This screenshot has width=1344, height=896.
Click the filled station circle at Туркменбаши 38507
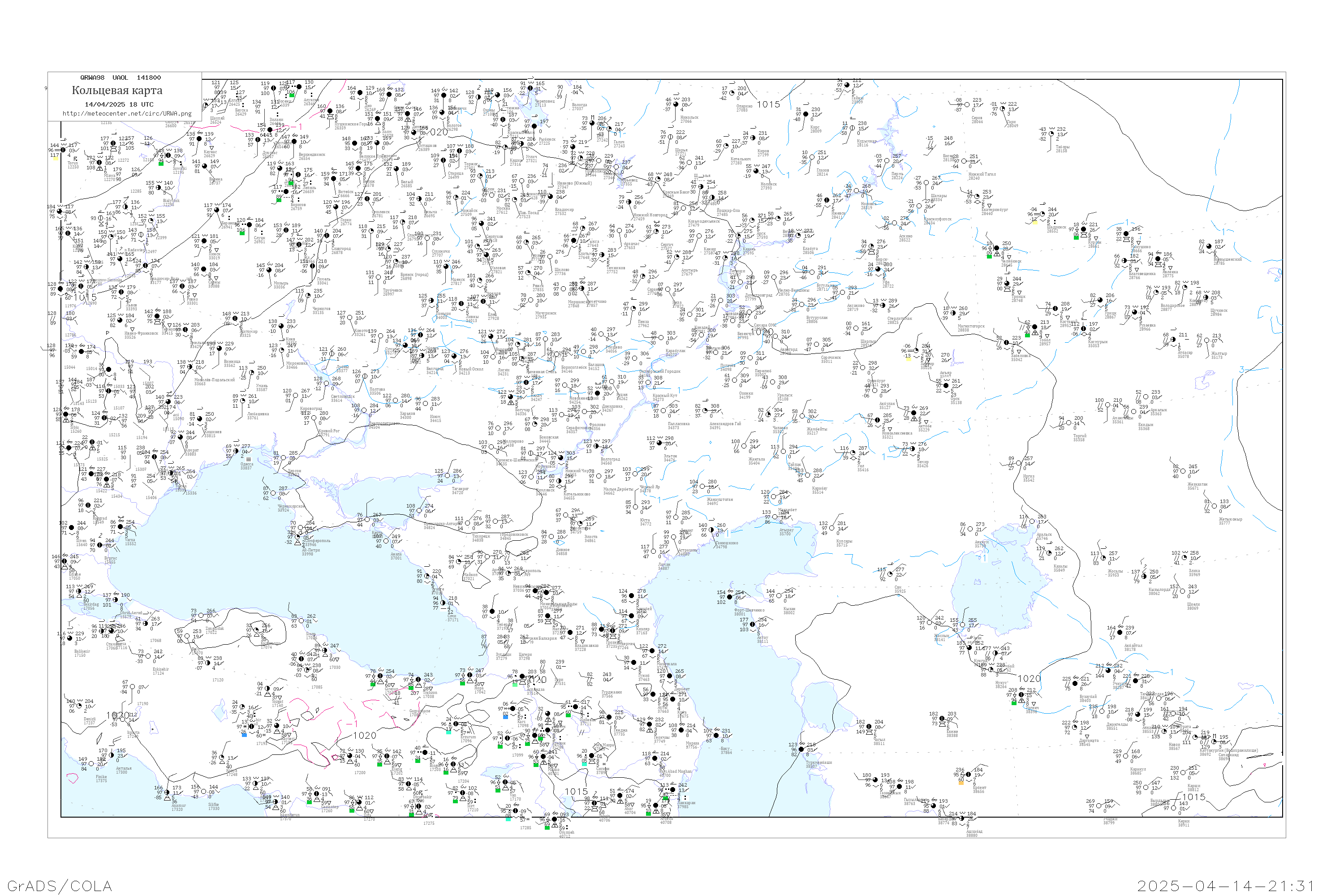(x=802, y=749)
